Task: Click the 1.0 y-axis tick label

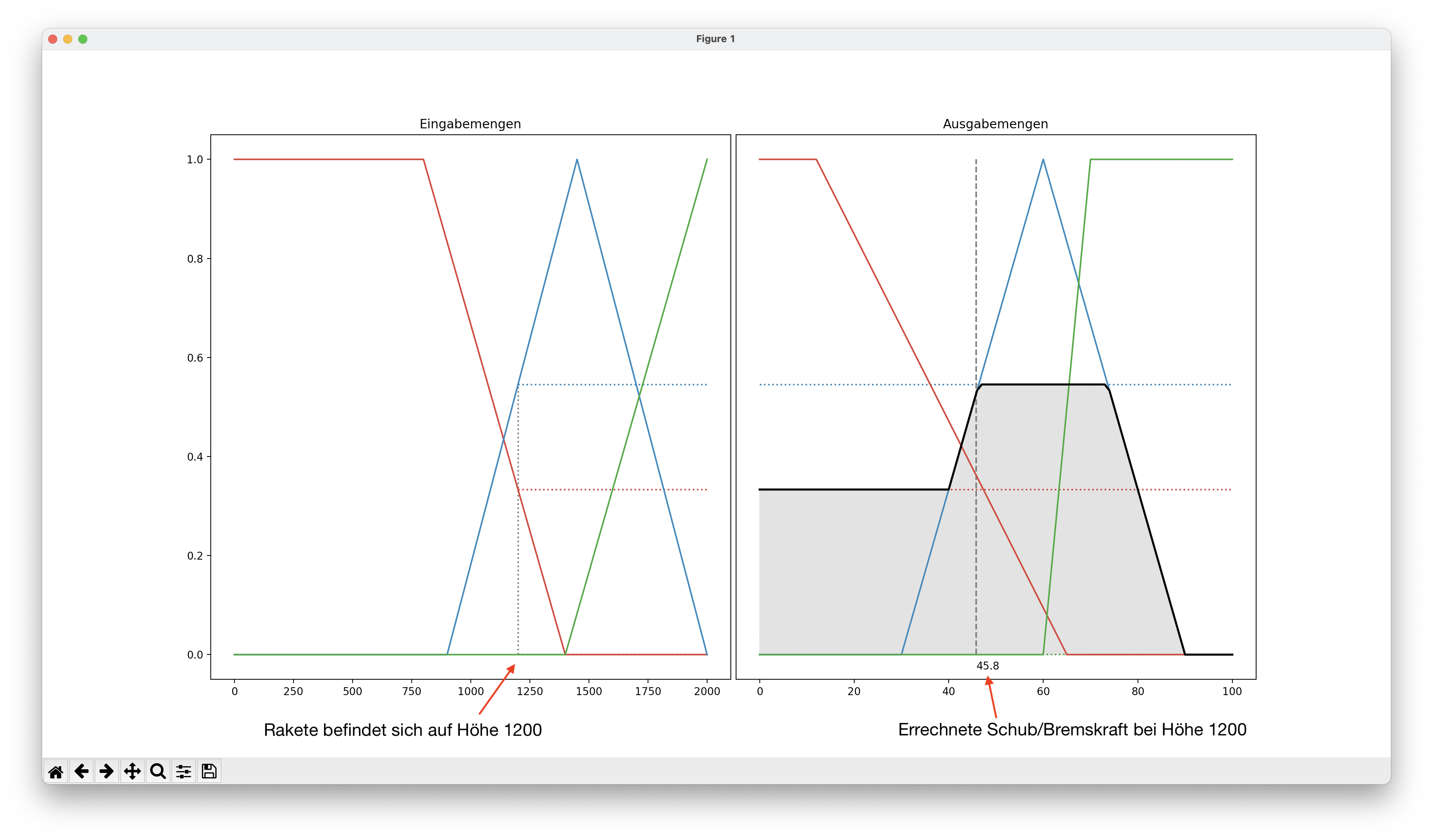Action: pos(195,160)
